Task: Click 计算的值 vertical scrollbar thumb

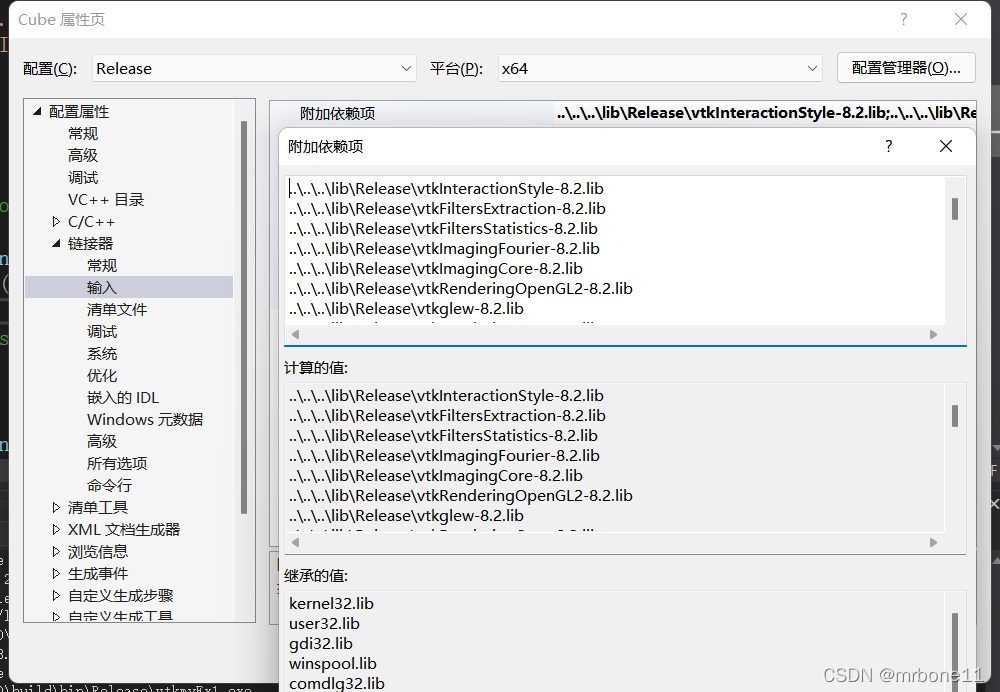Action: [955, 416]
